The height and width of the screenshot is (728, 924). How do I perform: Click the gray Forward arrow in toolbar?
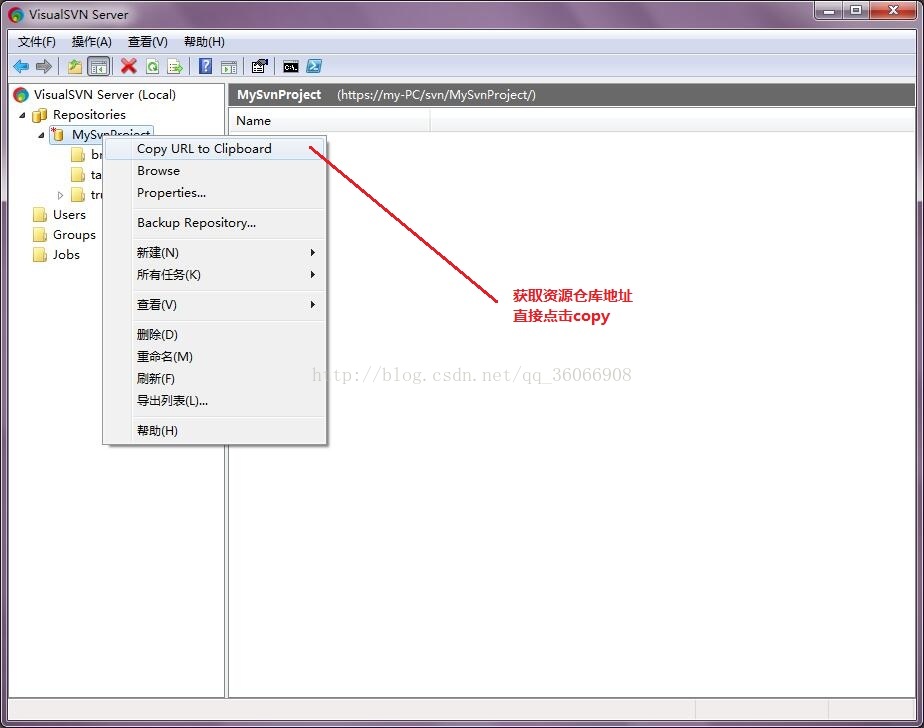(44, 67)
